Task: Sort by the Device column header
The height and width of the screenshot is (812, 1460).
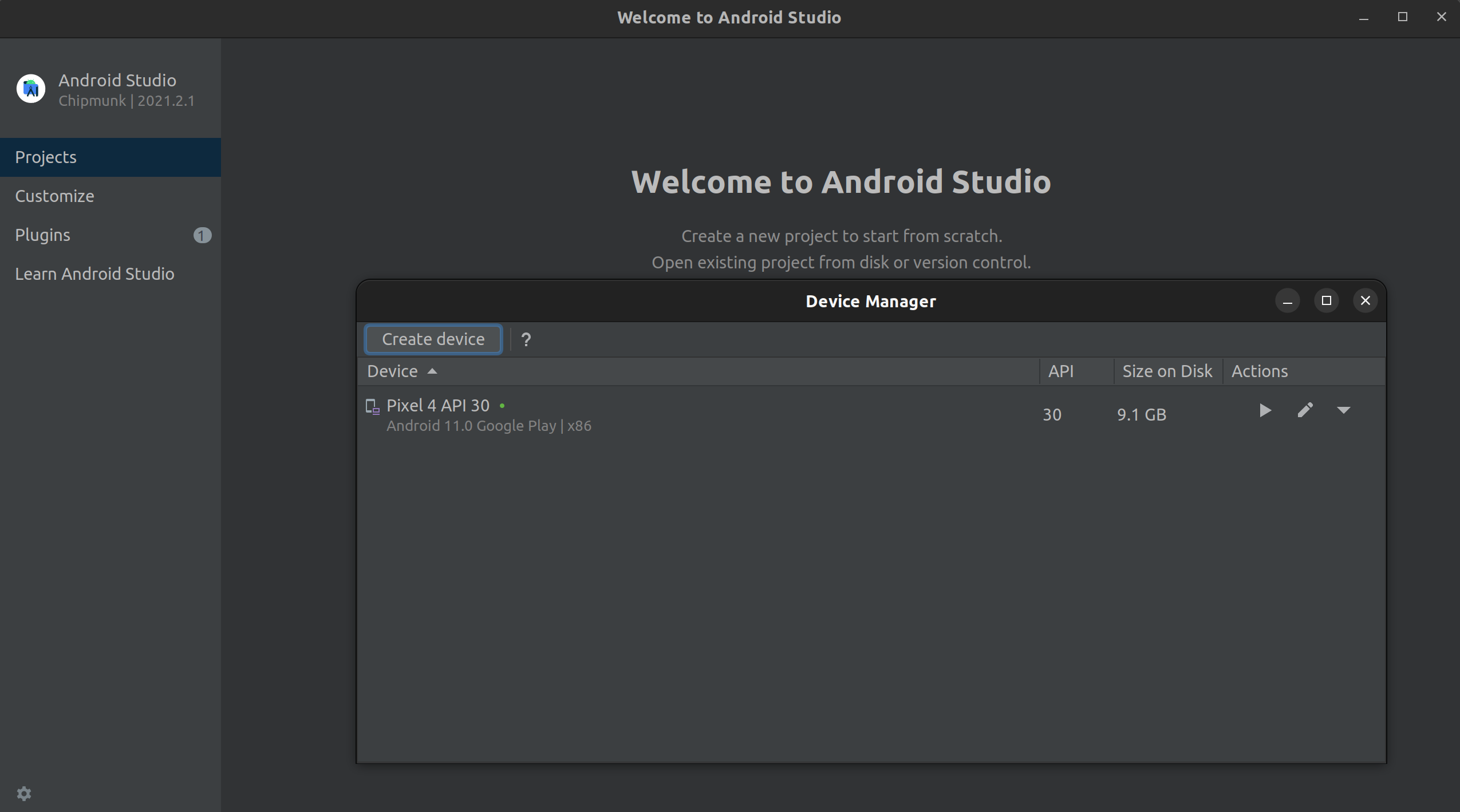Action: click(699, 371)
